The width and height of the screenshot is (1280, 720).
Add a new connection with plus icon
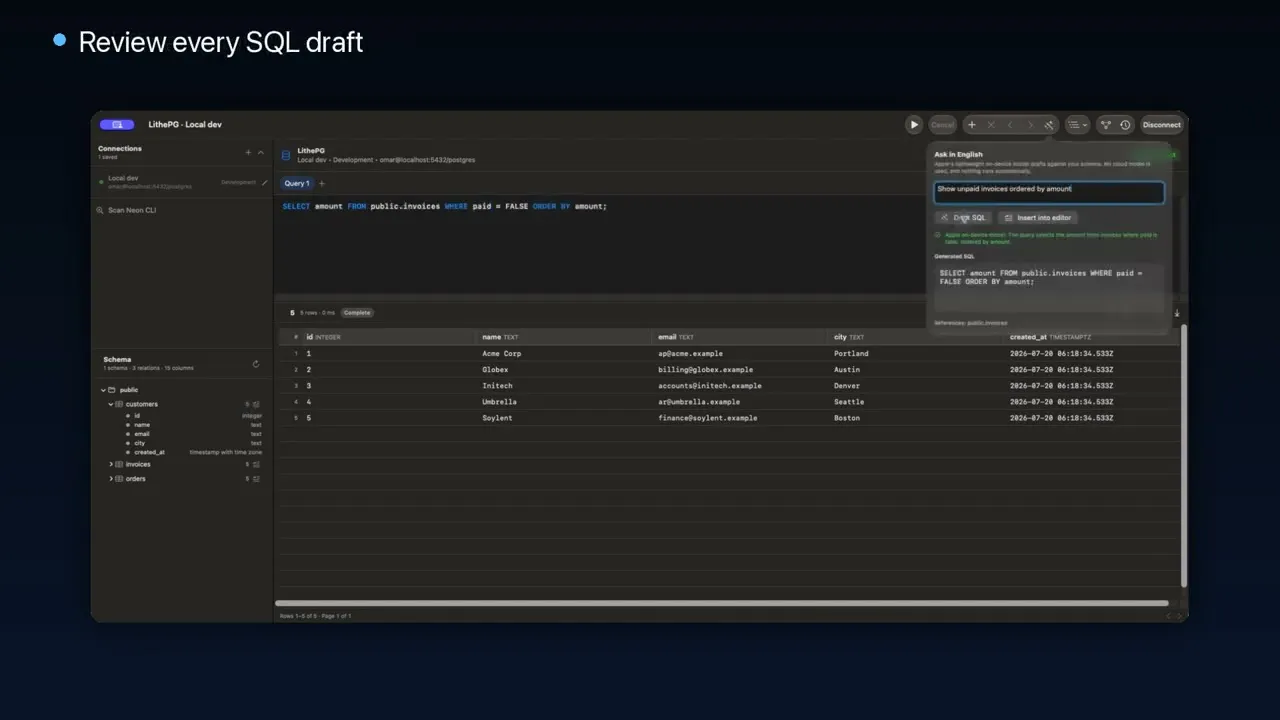coord(248,153)
